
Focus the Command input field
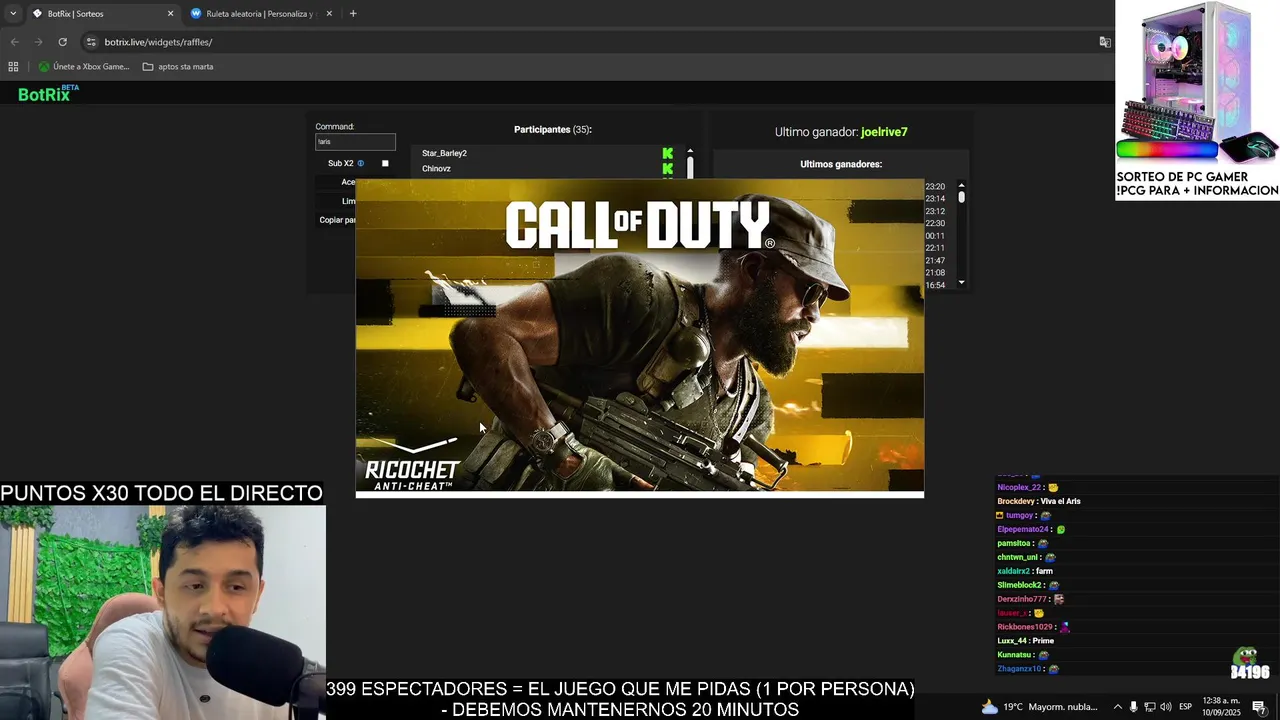(355, 142)
